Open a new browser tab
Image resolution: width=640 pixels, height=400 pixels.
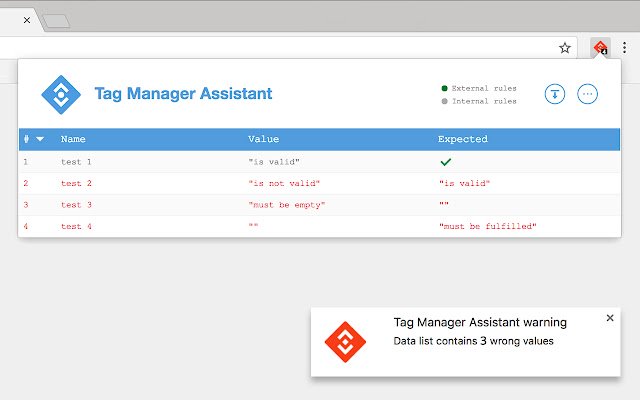click(x=56, y=21)
